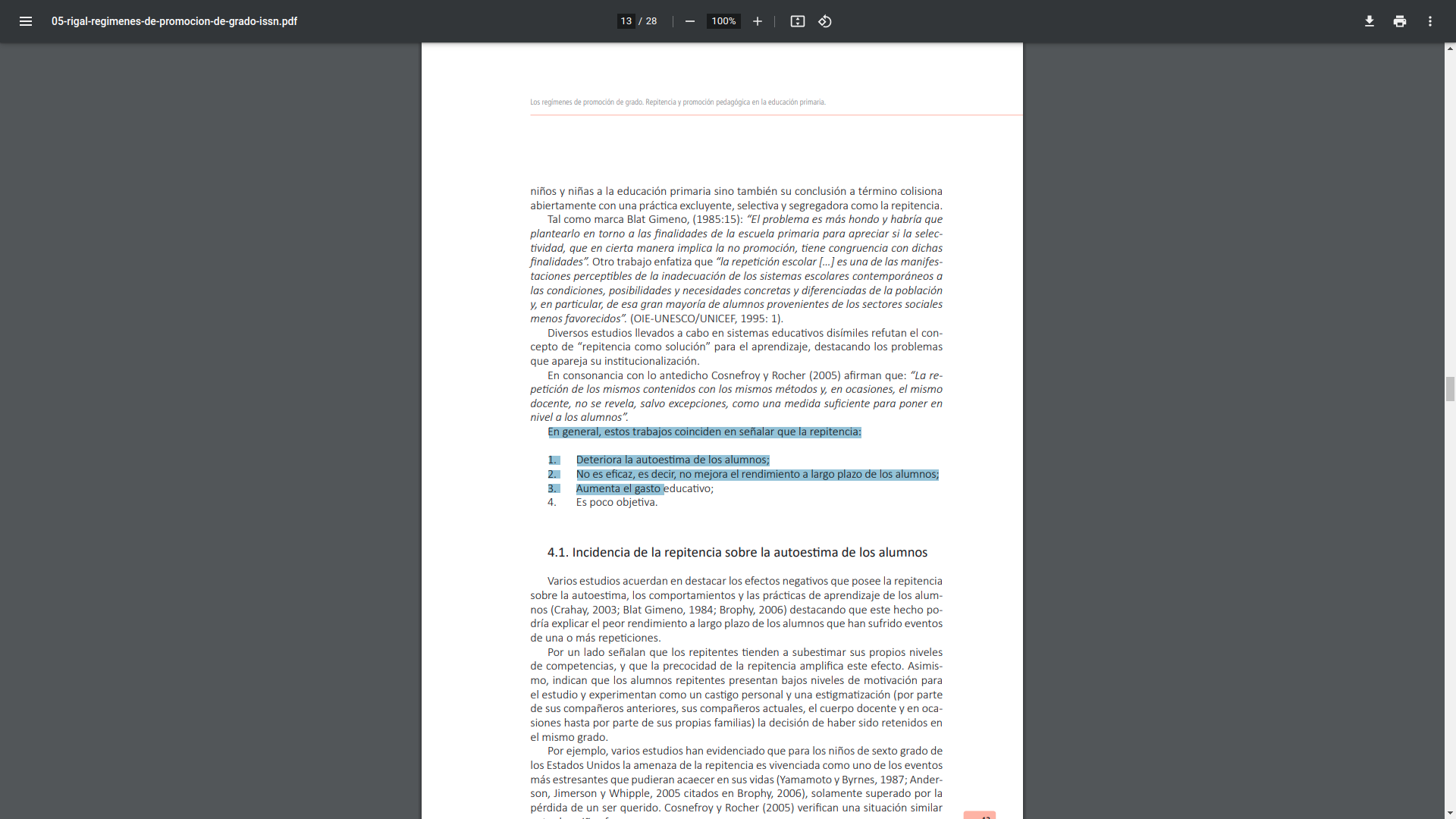
Task: Click the zoom out minus icon
Action: [x=689, y=21]
